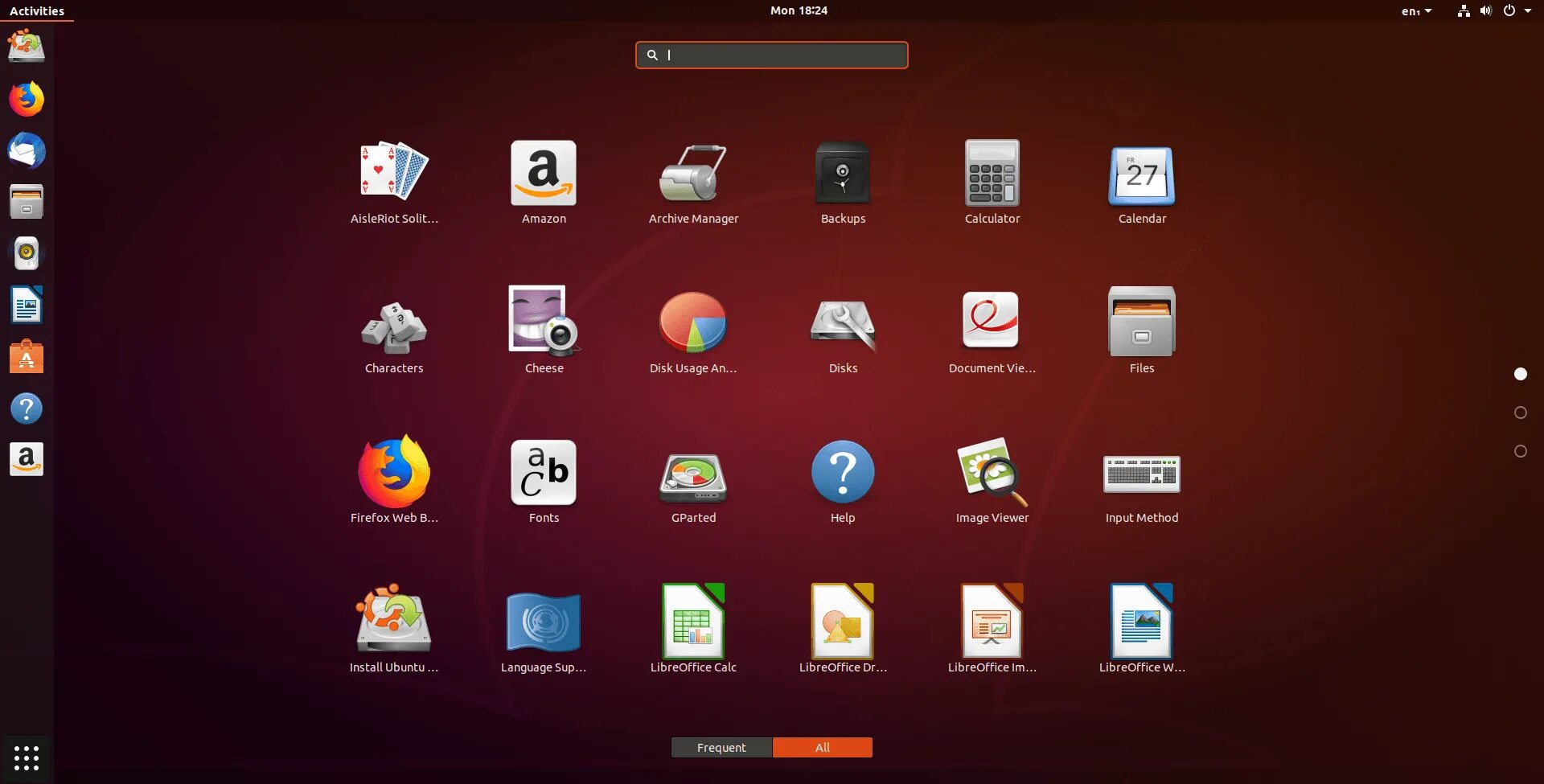
Task: Toggle the Show Applications grid button
Action: click(x=27, y=757)
